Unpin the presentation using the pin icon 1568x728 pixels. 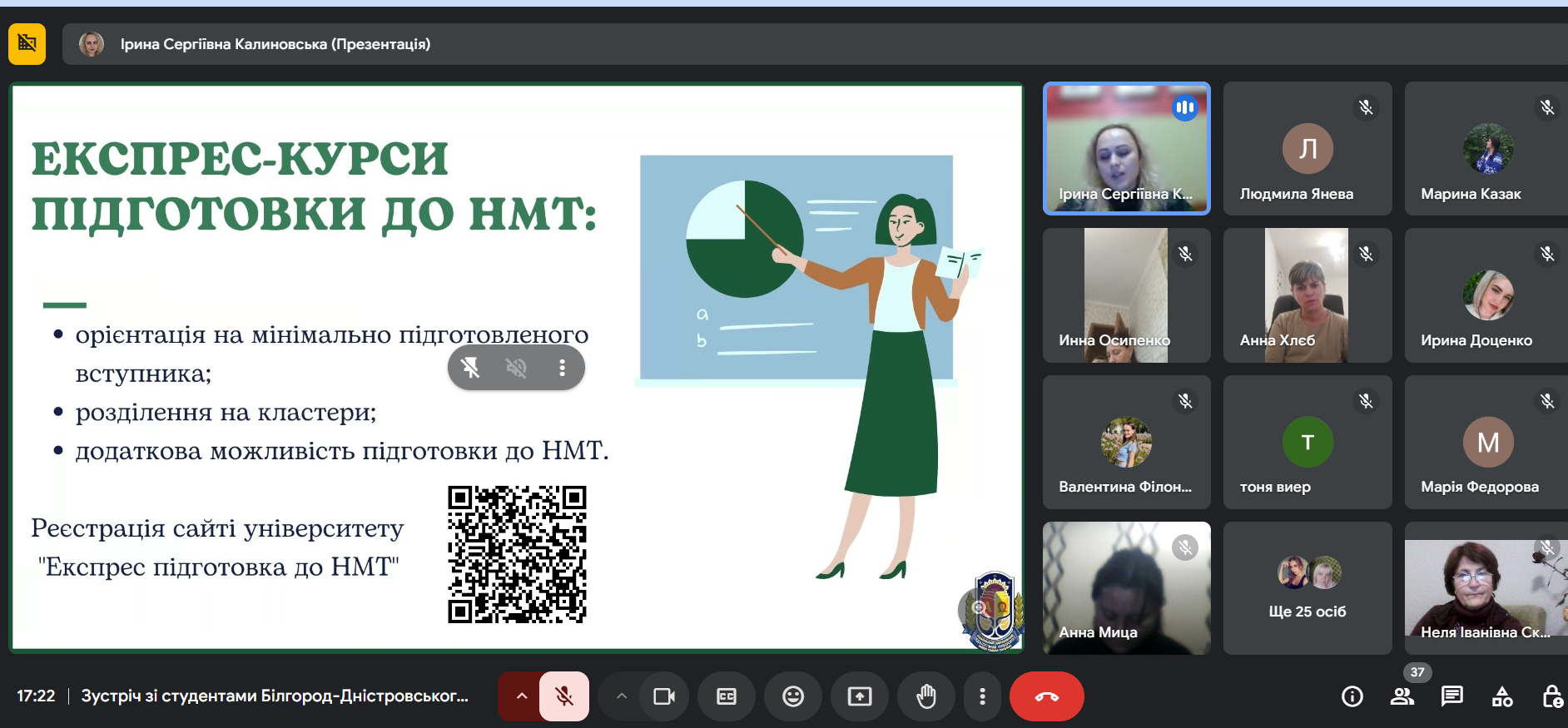[470, 368]
